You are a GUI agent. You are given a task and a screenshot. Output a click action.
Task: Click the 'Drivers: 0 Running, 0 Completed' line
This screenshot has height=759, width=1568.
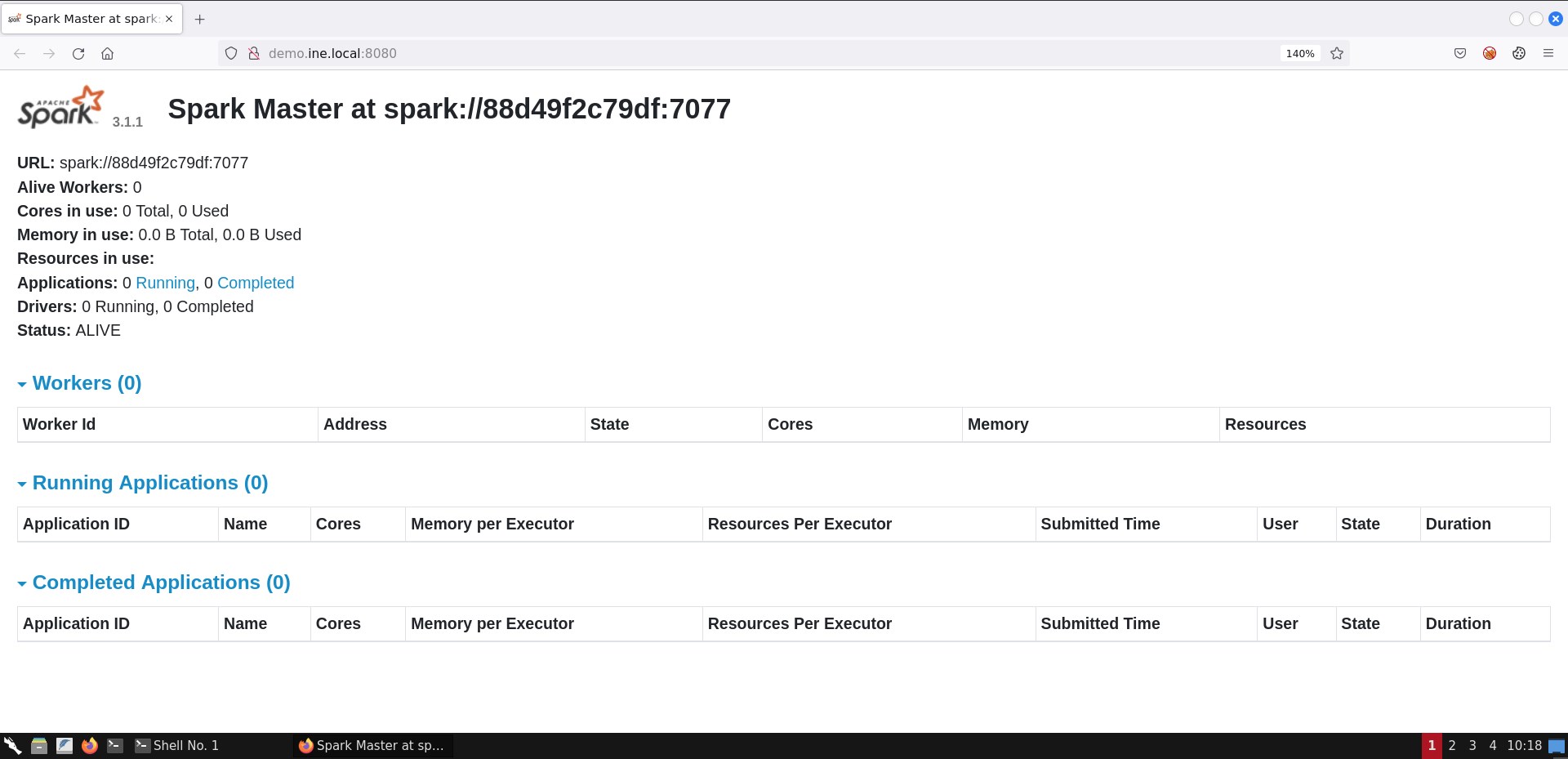click(136, 306)
